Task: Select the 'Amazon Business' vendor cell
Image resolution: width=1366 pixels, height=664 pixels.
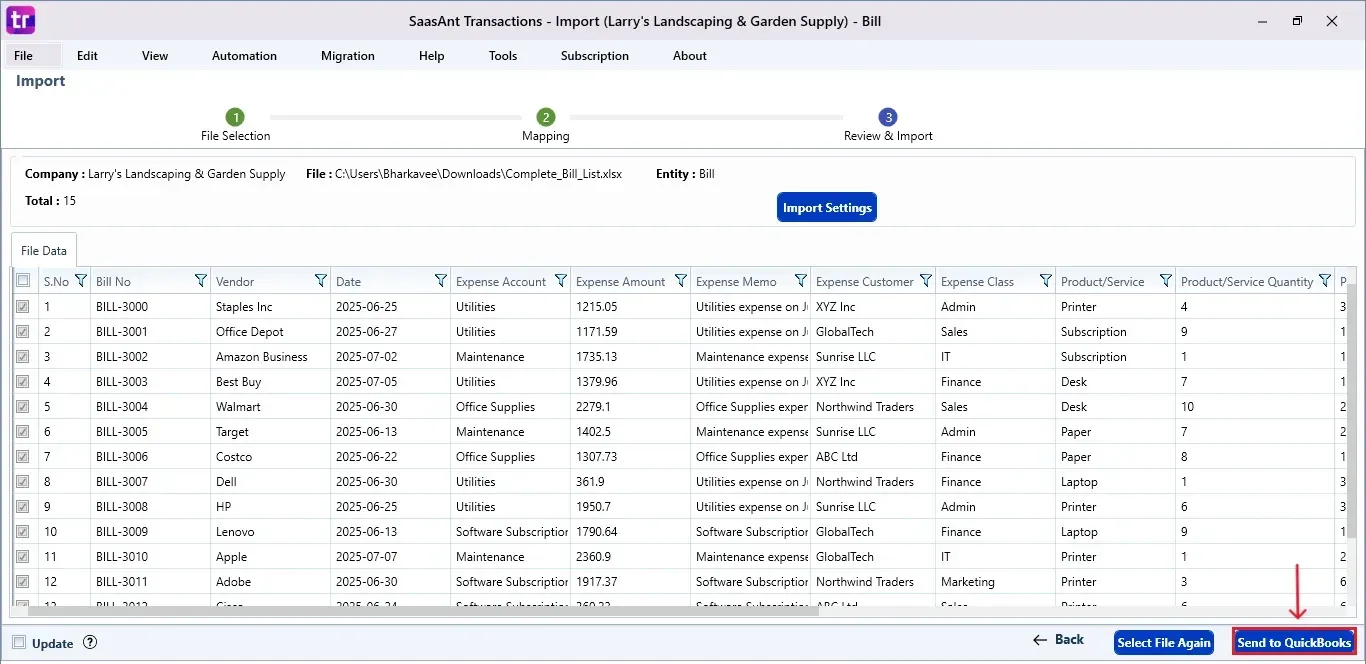Action: point(270,357)
